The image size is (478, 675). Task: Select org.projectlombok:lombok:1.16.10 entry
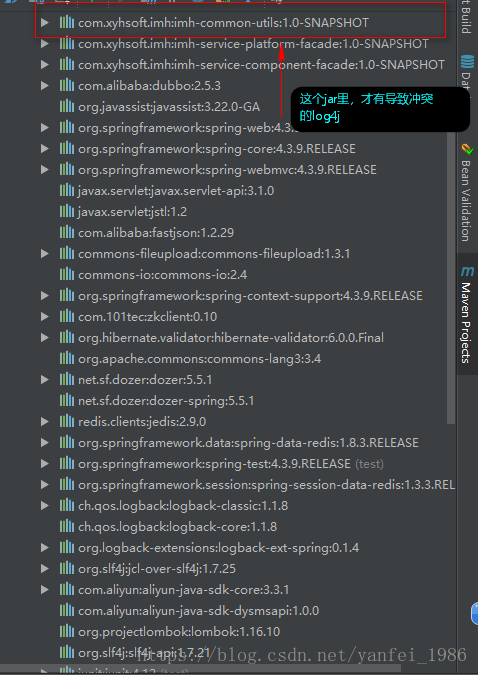tap(179, 632)
